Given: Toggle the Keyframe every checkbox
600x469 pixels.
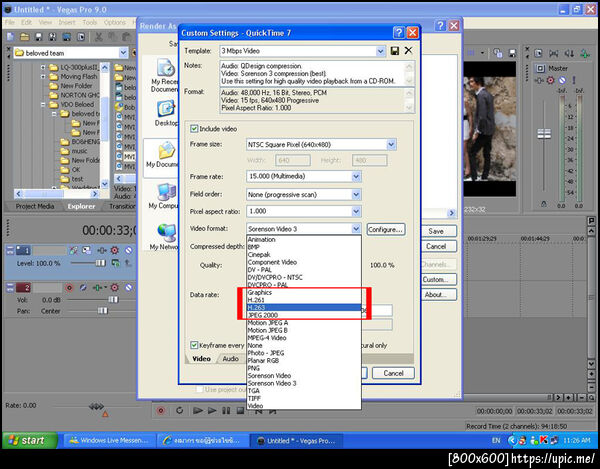Looking at the screenshot, I should click(194, 345).
